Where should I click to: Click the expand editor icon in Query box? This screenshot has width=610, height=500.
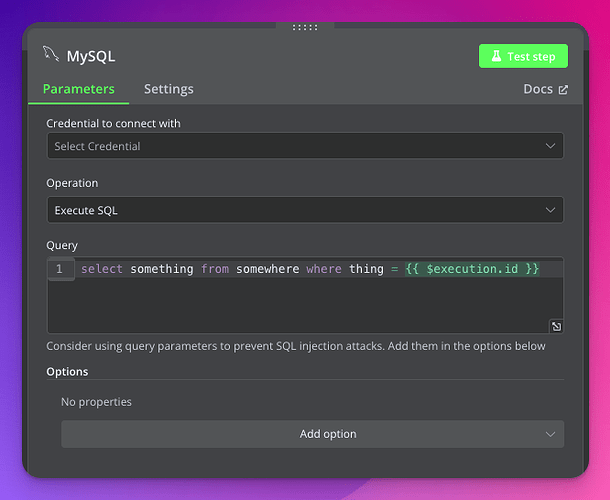coord(556,326)
